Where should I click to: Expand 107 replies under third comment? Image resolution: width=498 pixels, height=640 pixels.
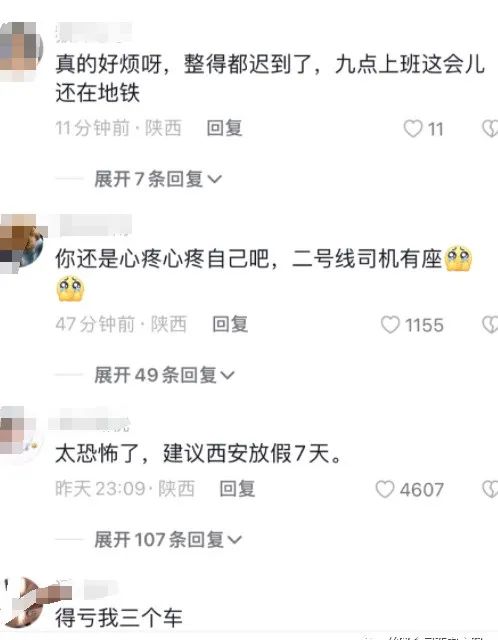click(x=168, y=540)
